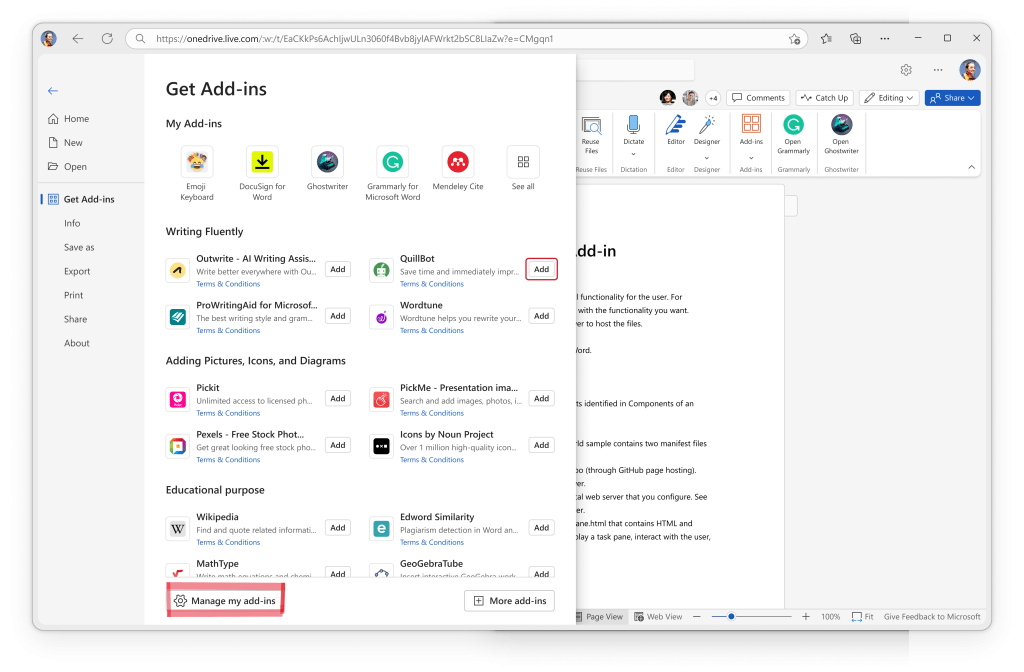1024x672 pixels.
Task: Open the Word settings gear
Action: [906, 70]
